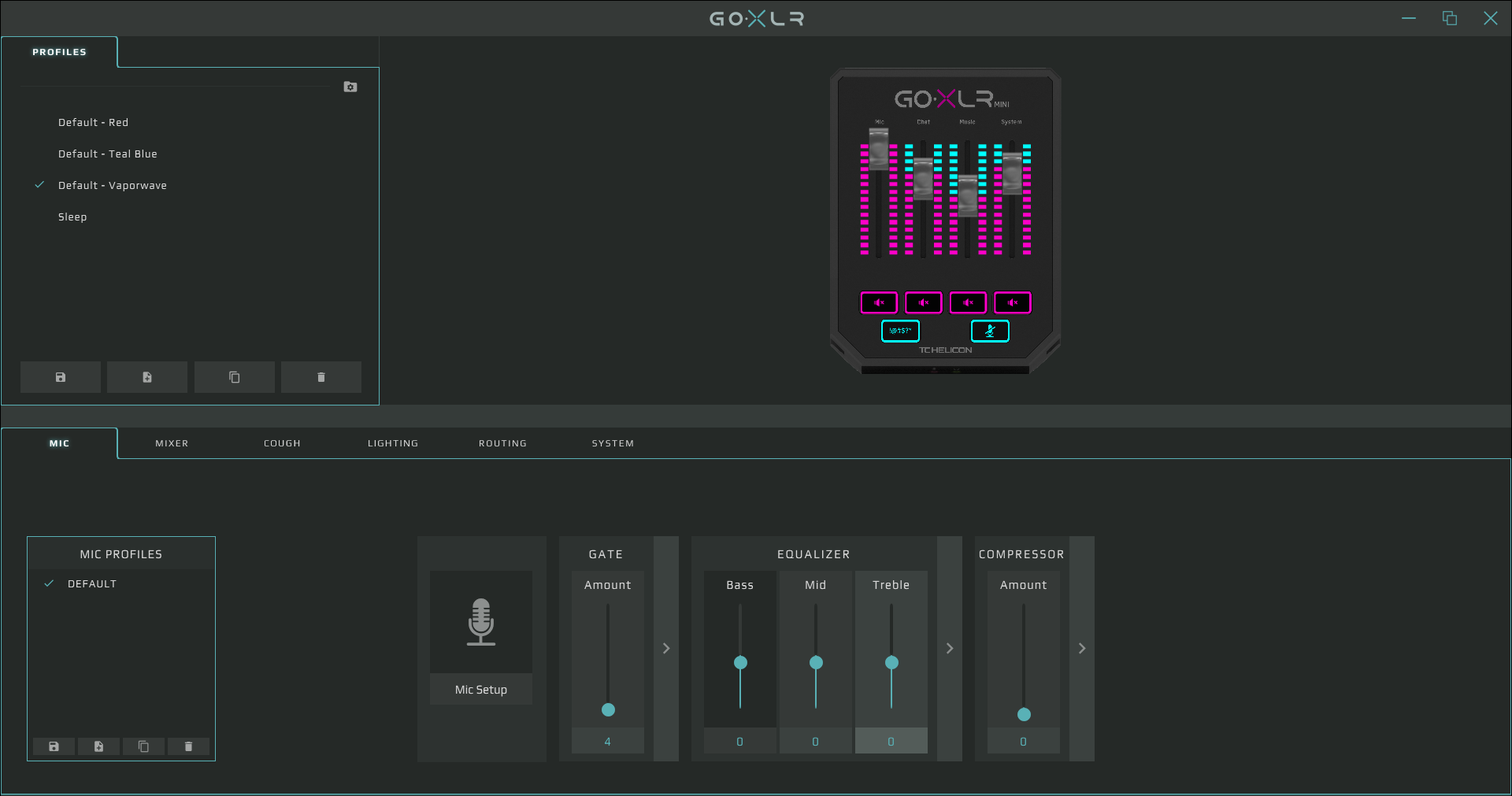This screenshot has width=1512, height=796.
Task: Save the mic profile in Mic Profiles panel
Action: [54, 746]
